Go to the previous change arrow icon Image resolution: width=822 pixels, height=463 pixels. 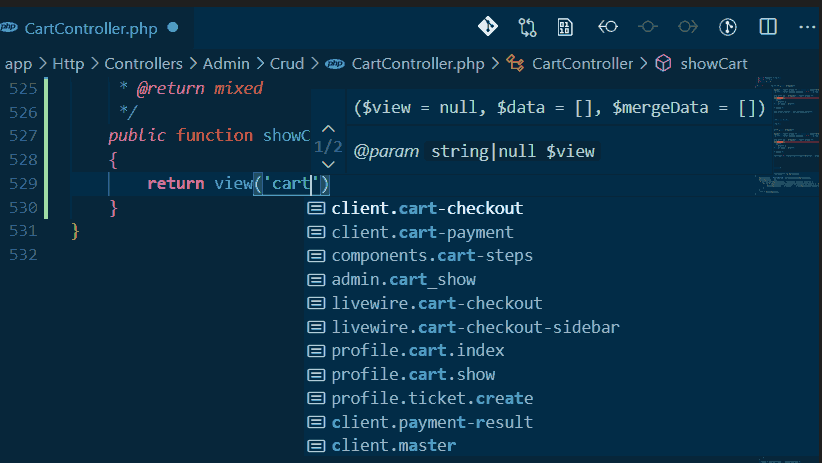click(x=607, y=27)
